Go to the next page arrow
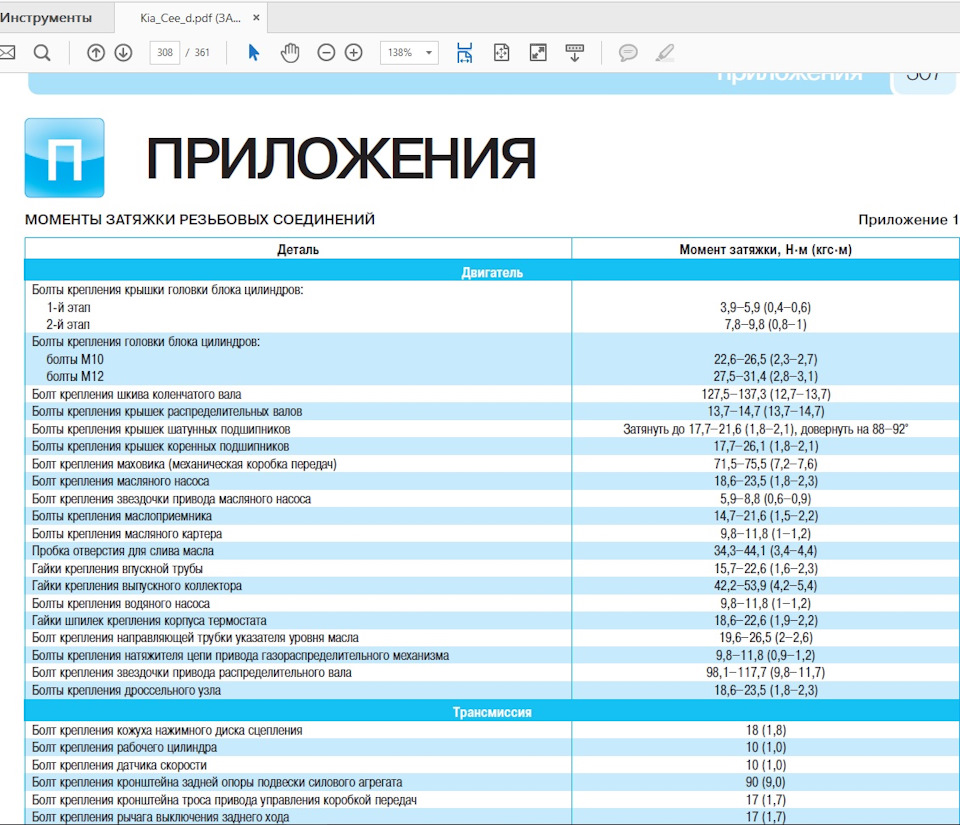Screen dimensions: 960x825 coord(123,53)
